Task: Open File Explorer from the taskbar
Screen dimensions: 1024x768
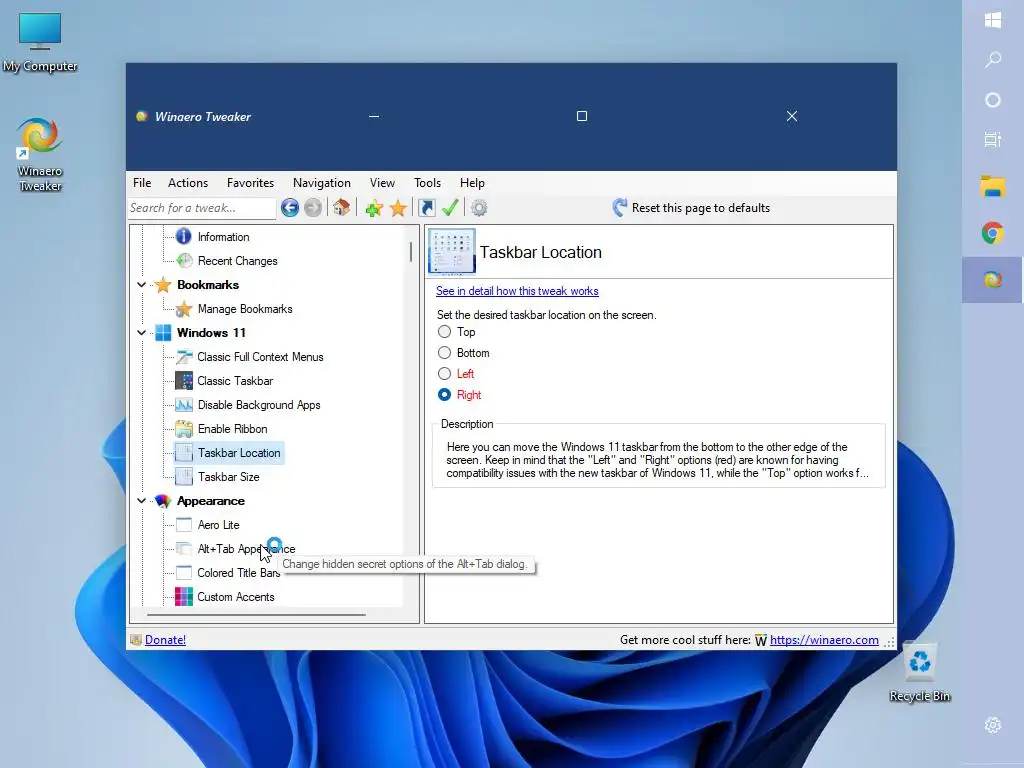Action: click(x=993, y=187)
